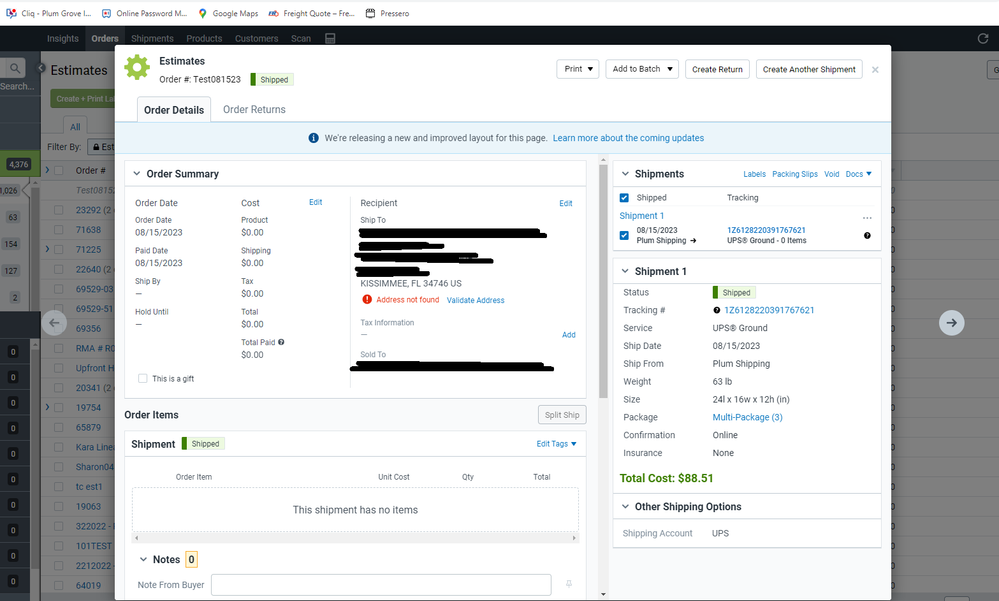Viewport: 999px width, 601px height.
Task: Click the browser reload icon at top right
Action: point(982,38)
